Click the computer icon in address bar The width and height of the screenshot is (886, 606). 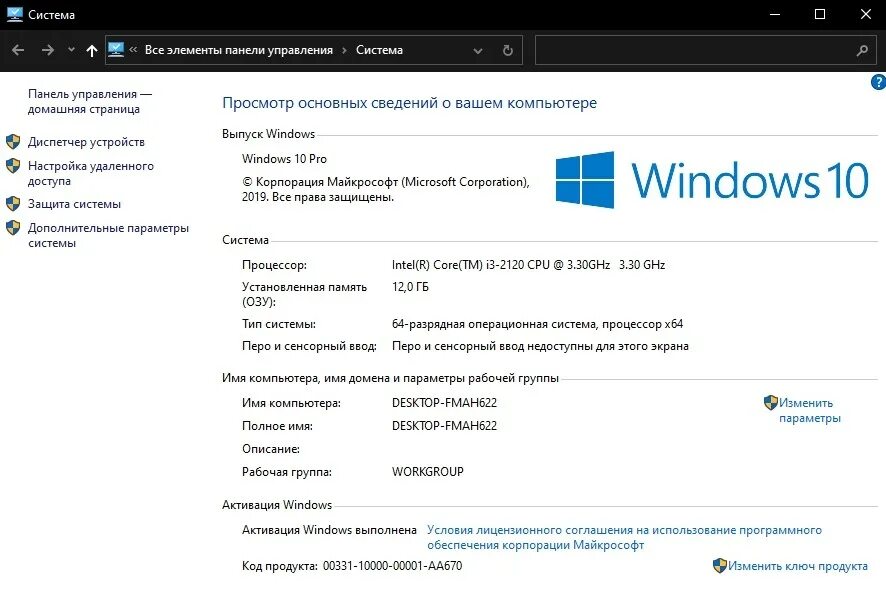[x=116, y=50]
